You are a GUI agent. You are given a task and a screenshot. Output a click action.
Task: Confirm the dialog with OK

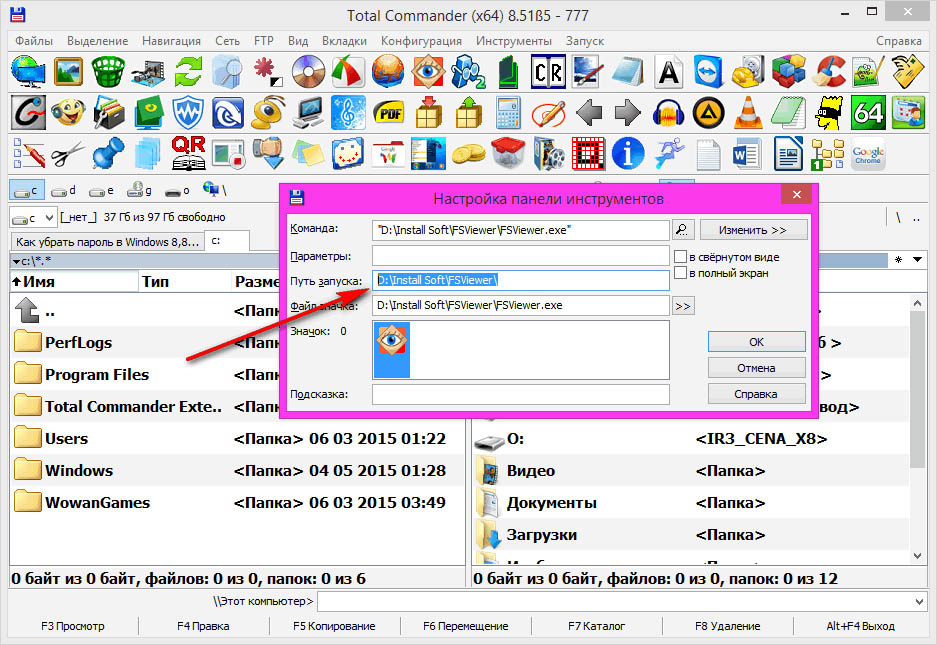point(757,342)
